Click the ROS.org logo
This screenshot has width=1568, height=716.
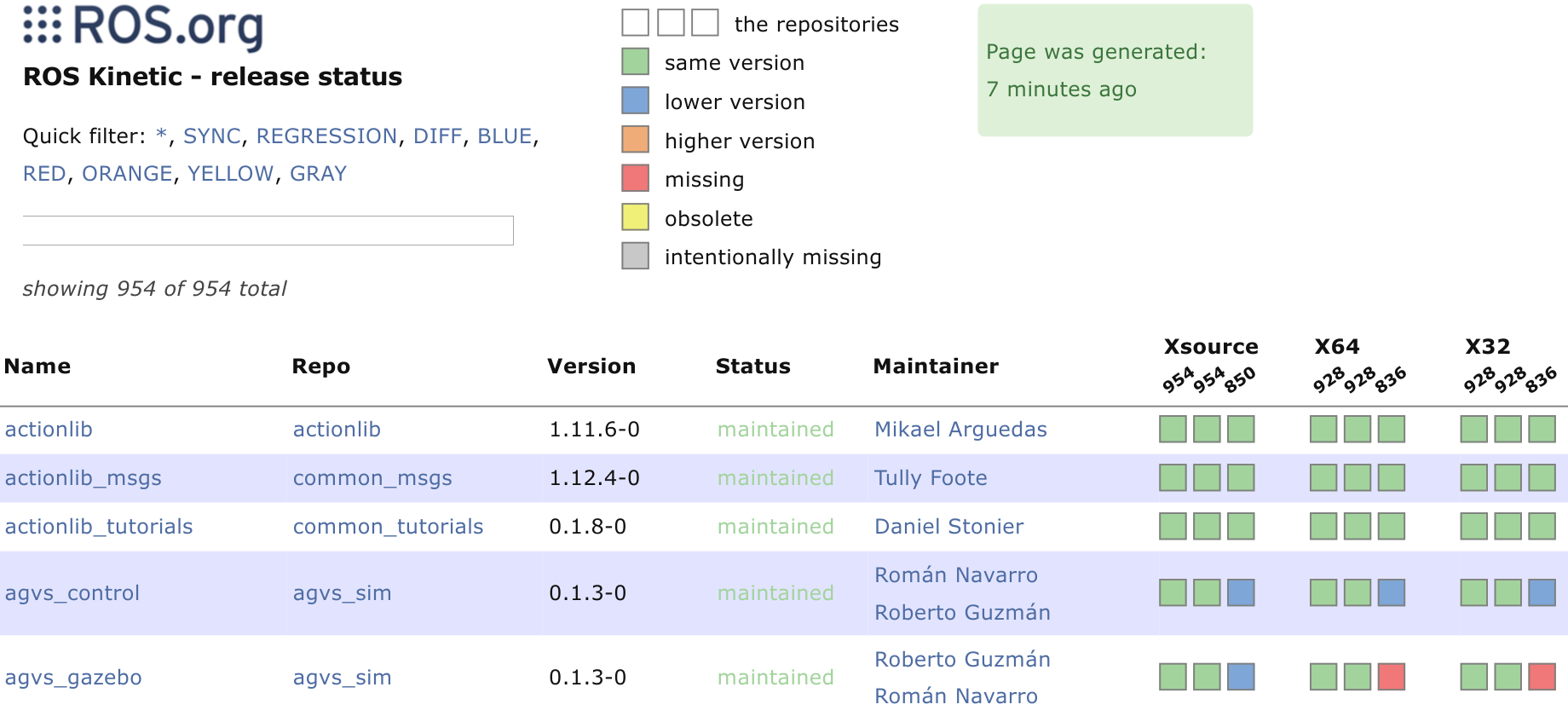pyautogui.click(x=143, y=27)
